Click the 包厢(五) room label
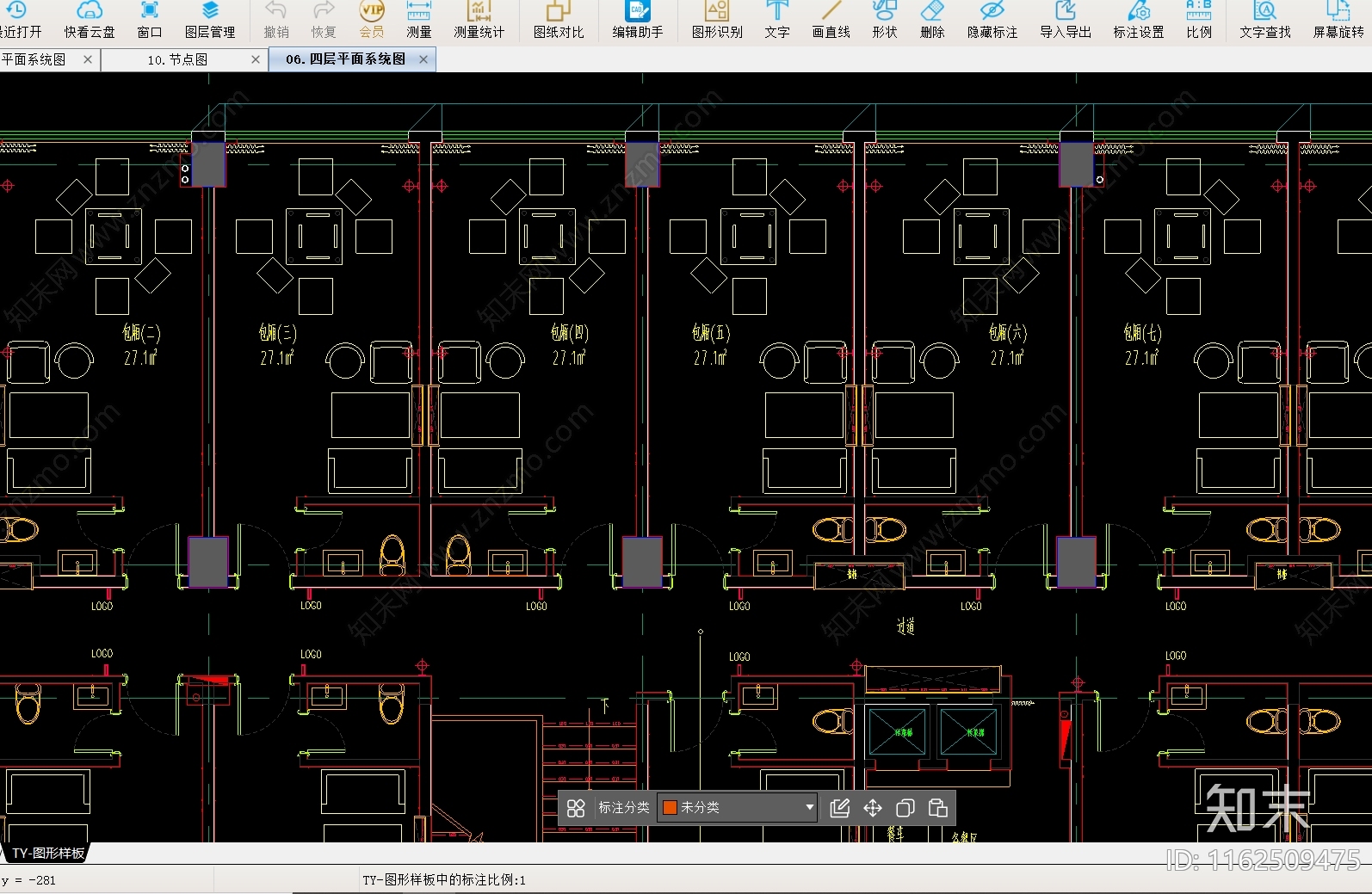Viewport: 1372px width, 894px height. 711,333
